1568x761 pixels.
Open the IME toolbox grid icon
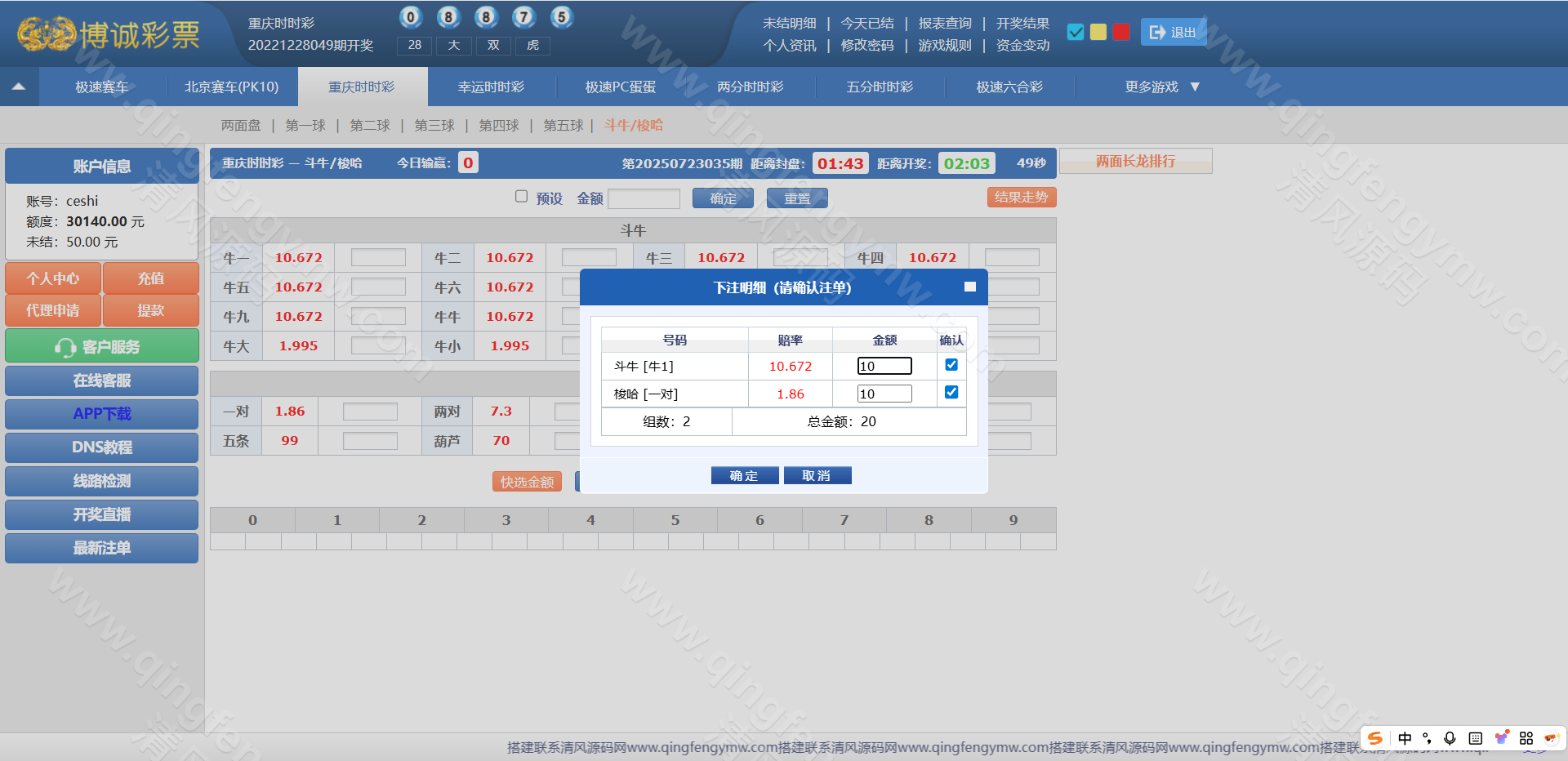(1526, 738)
